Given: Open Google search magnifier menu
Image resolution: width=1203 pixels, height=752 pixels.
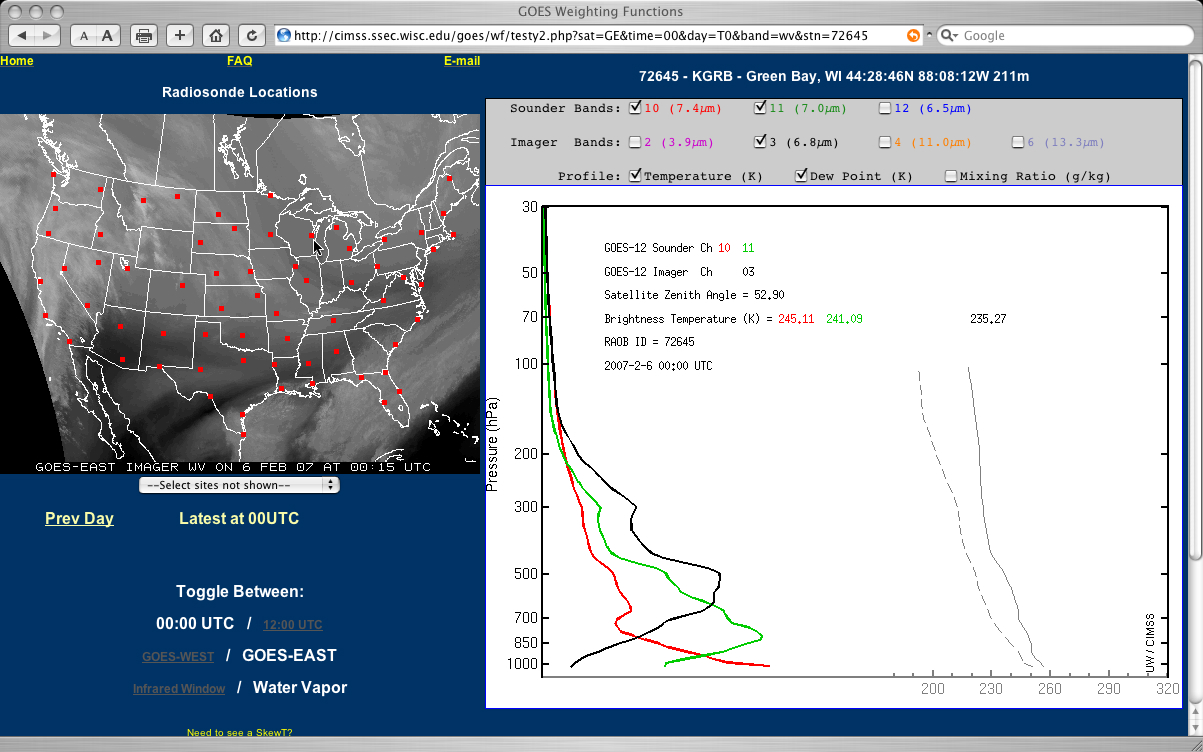Looking at the screenshot, I should (x=949, y=35).
